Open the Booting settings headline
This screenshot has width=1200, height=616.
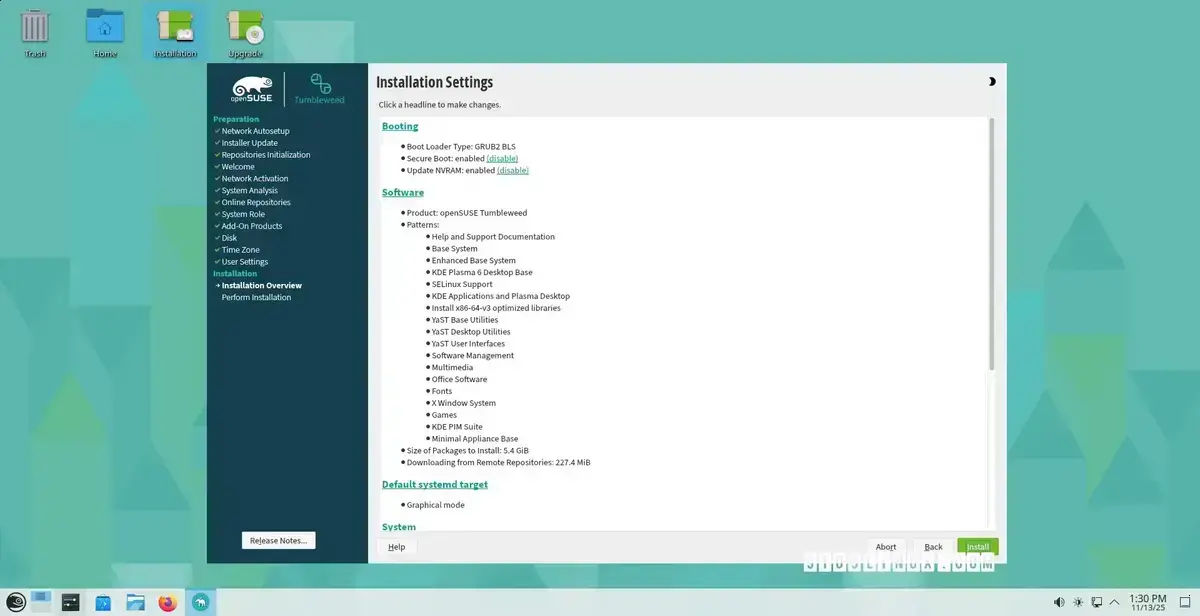point(400,126)
